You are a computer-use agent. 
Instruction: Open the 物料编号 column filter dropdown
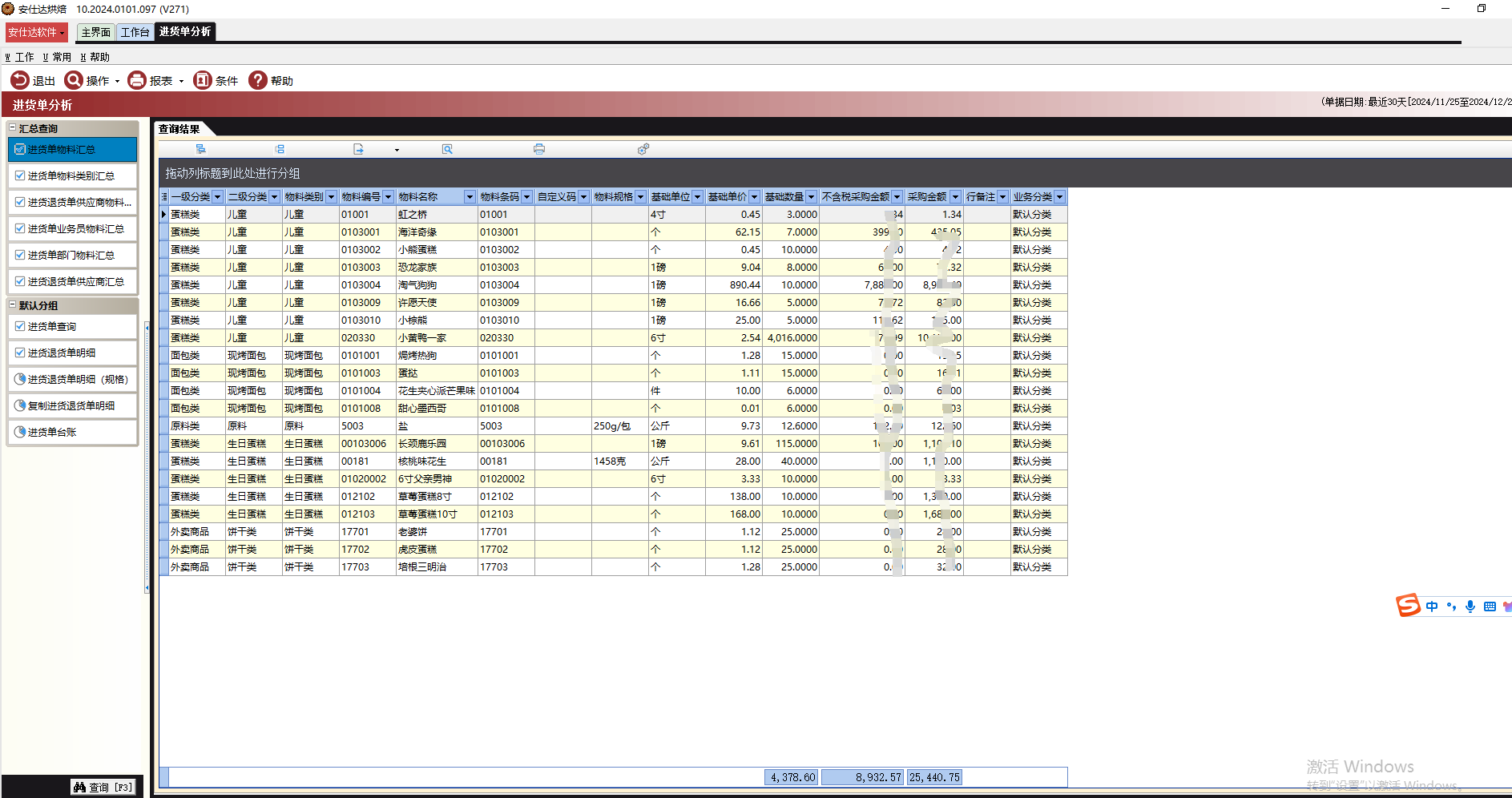[x=388, y=196]
